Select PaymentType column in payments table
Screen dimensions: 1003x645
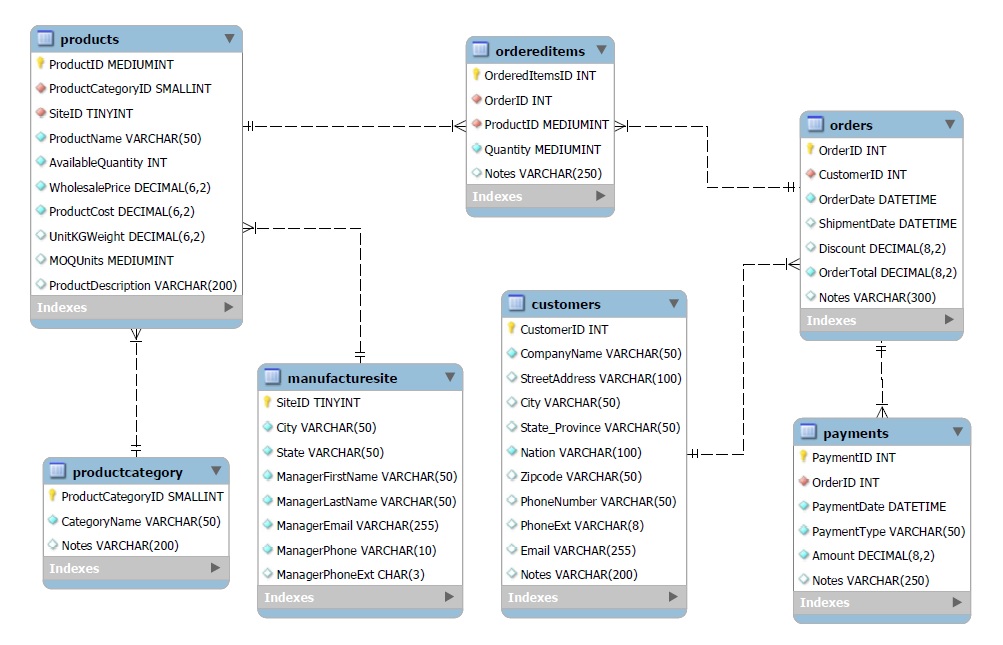click(888, 532)
